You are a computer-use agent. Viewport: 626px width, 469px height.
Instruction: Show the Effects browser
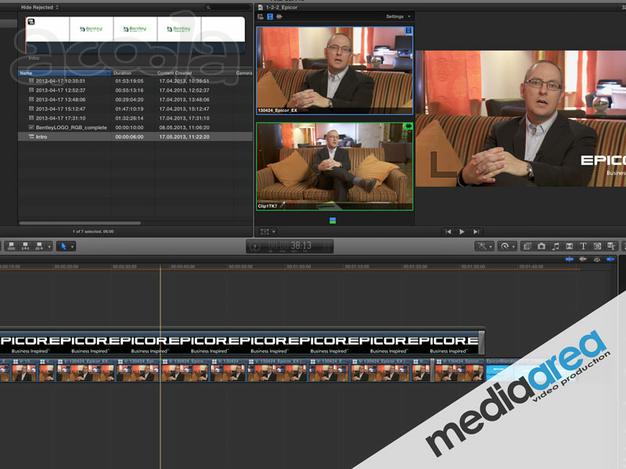pos(527,246)
